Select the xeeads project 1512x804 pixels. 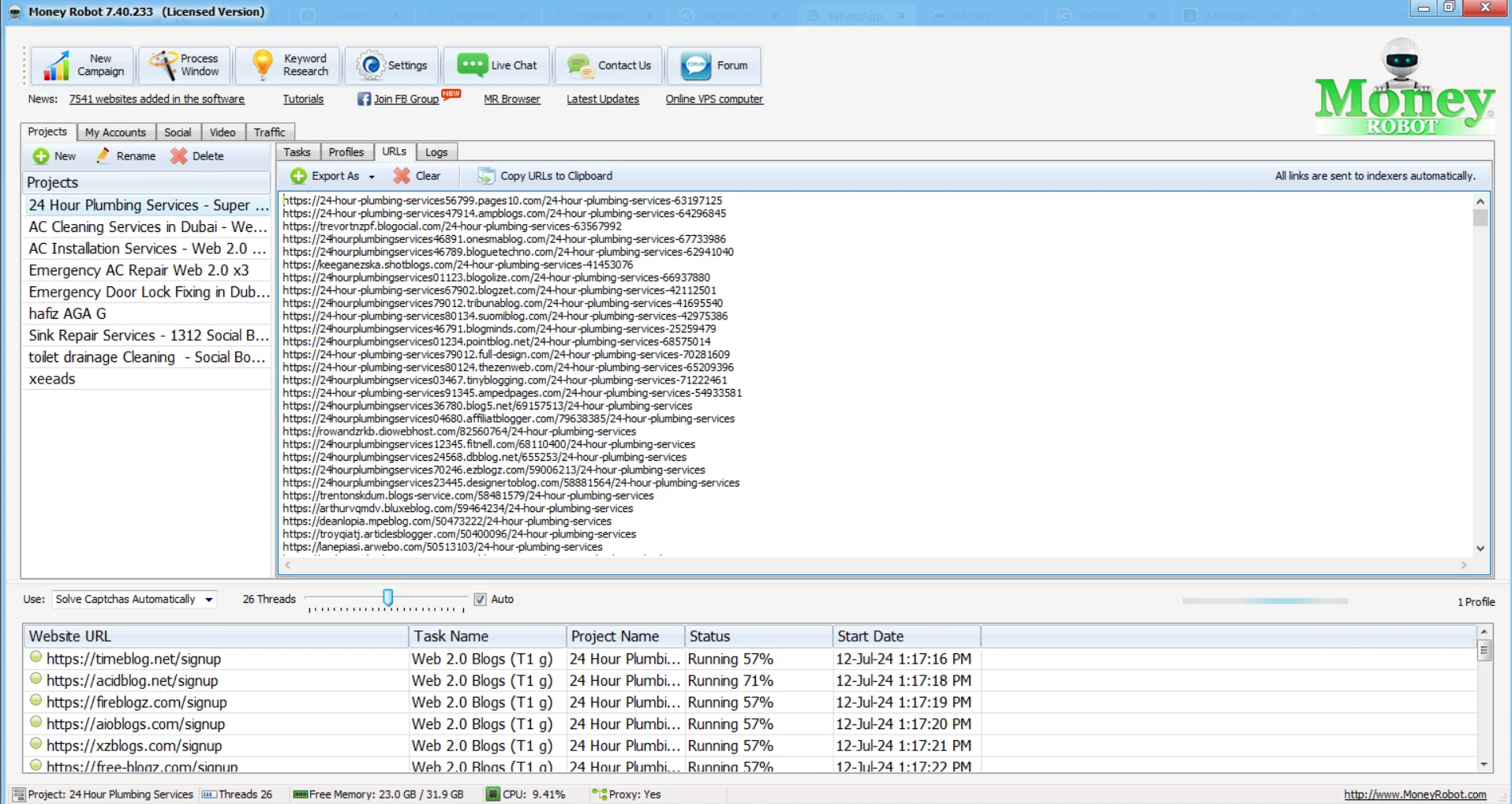click(x=148, y=379)
